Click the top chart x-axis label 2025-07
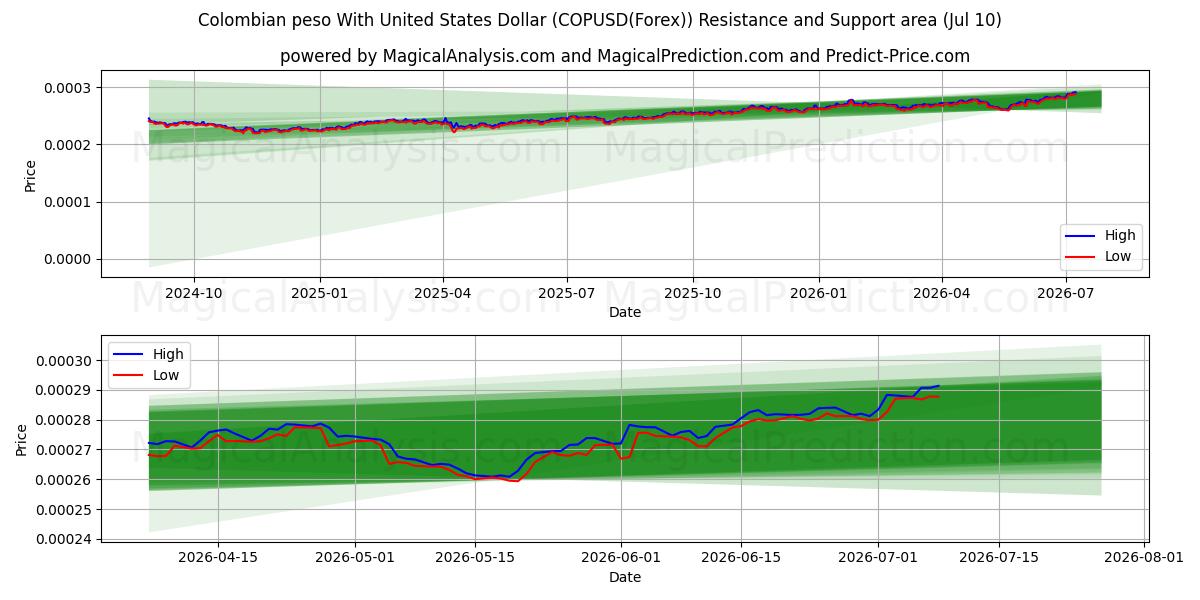Viewport: 1200px width, 600px height. 567,293
